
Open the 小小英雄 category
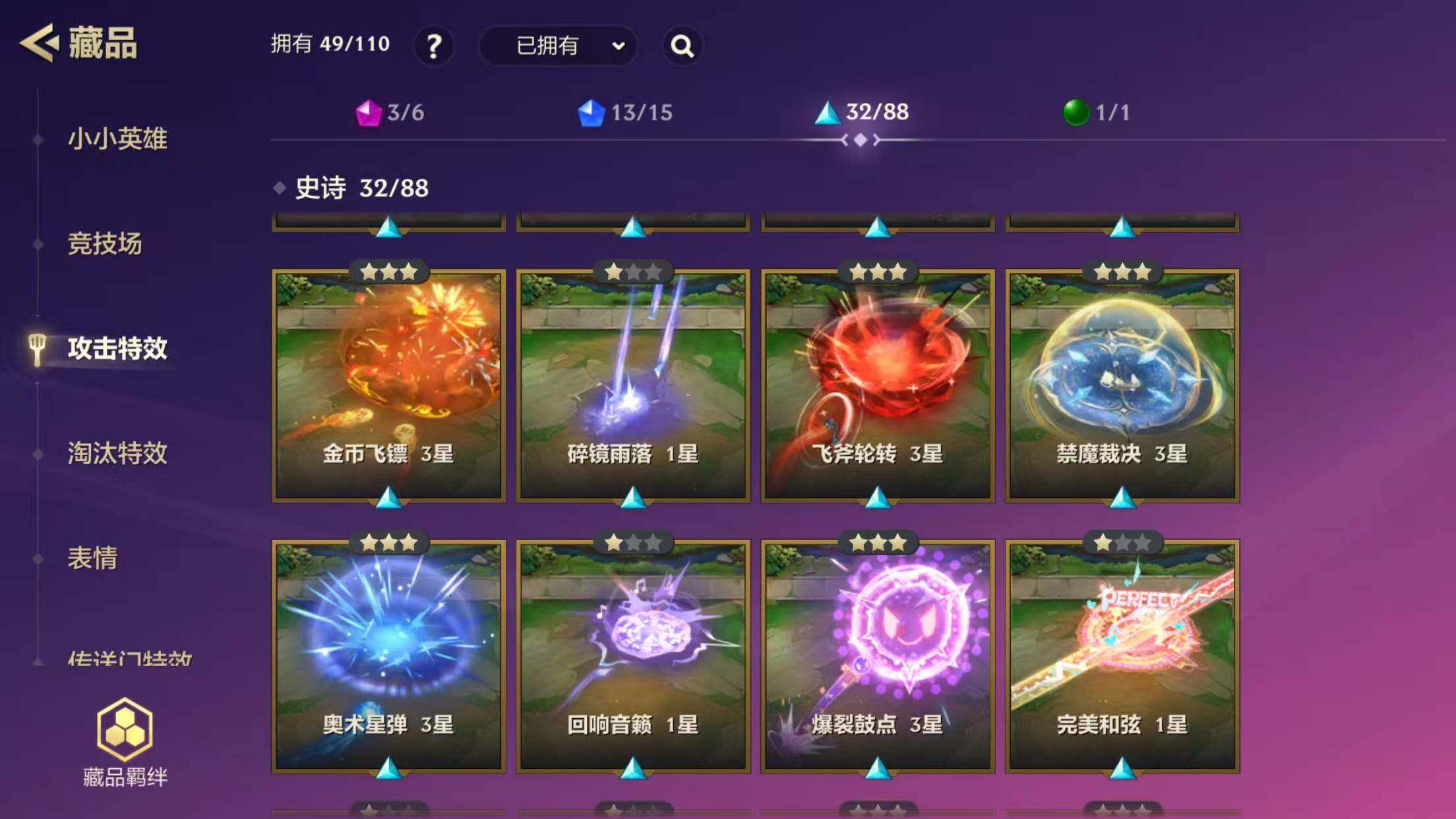pyautogui.click(x=117, y=139)
